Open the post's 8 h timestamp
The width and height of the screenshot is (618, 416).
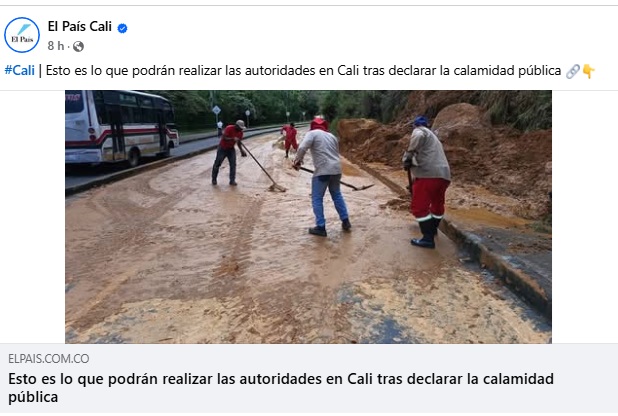click(x=56, y=46)
